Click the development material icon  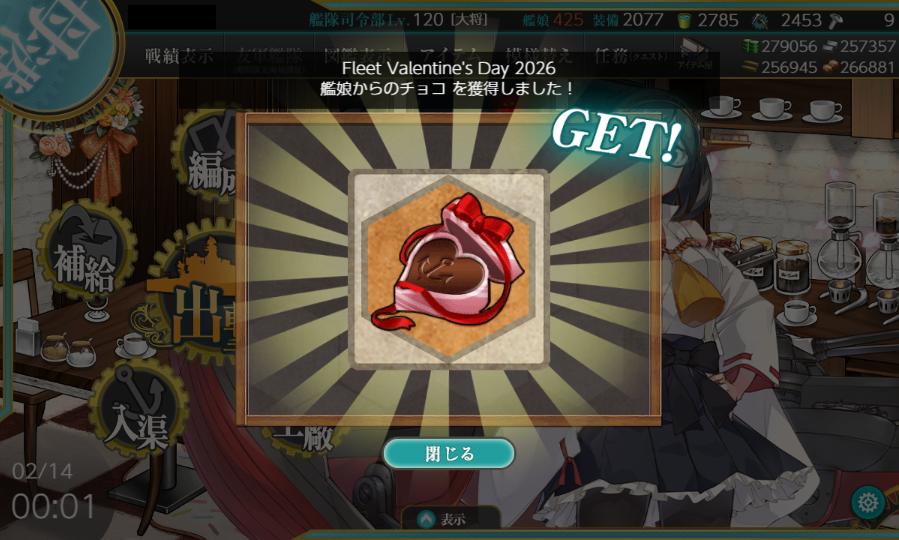pyautogui.click(x=761, y=21)
